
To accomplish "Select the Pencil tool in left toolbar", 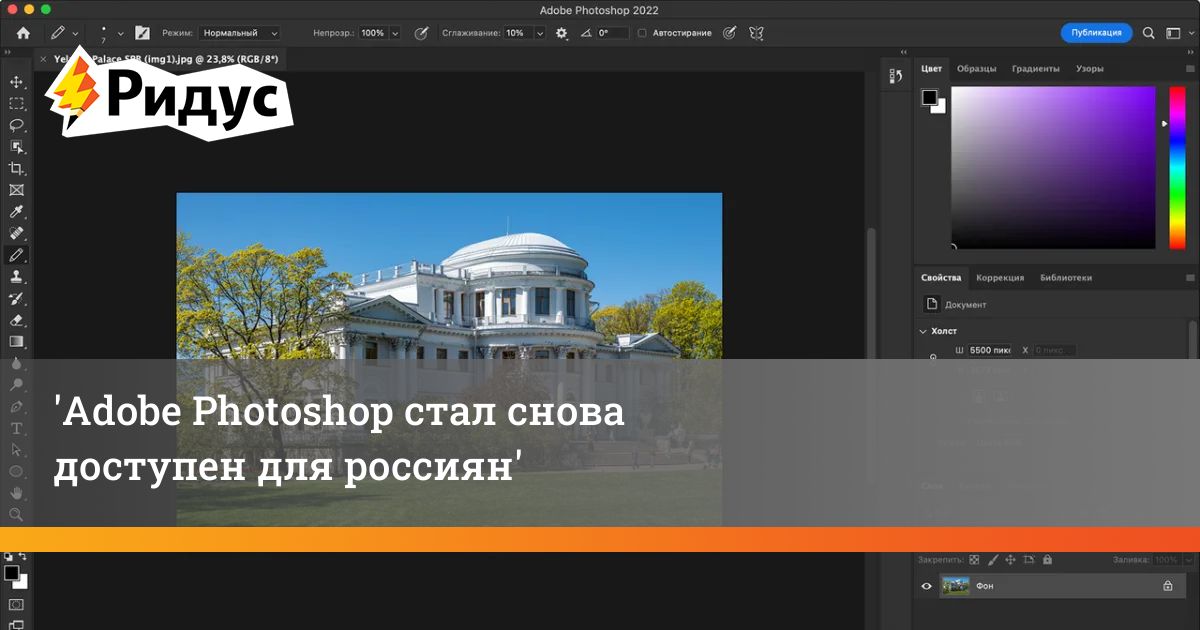I will point(16,255).
